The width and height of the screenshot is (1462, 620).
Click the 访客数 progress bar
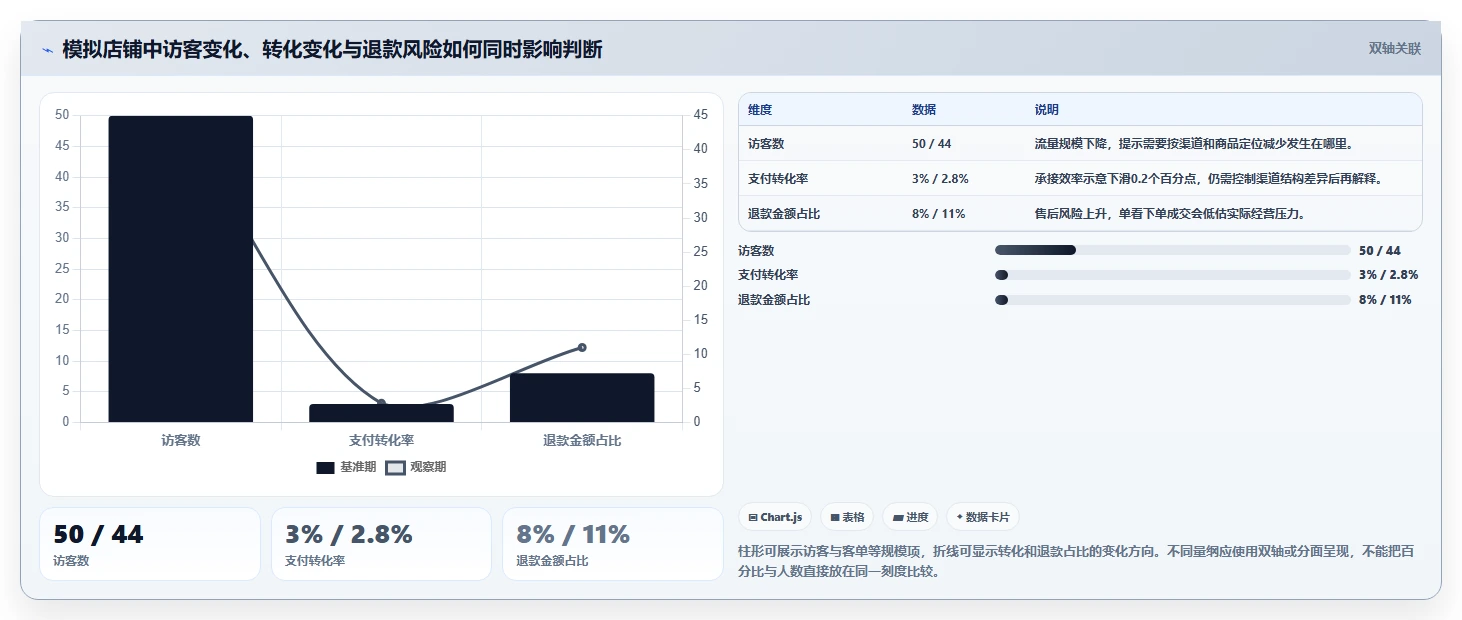(x=1172, y=250)
